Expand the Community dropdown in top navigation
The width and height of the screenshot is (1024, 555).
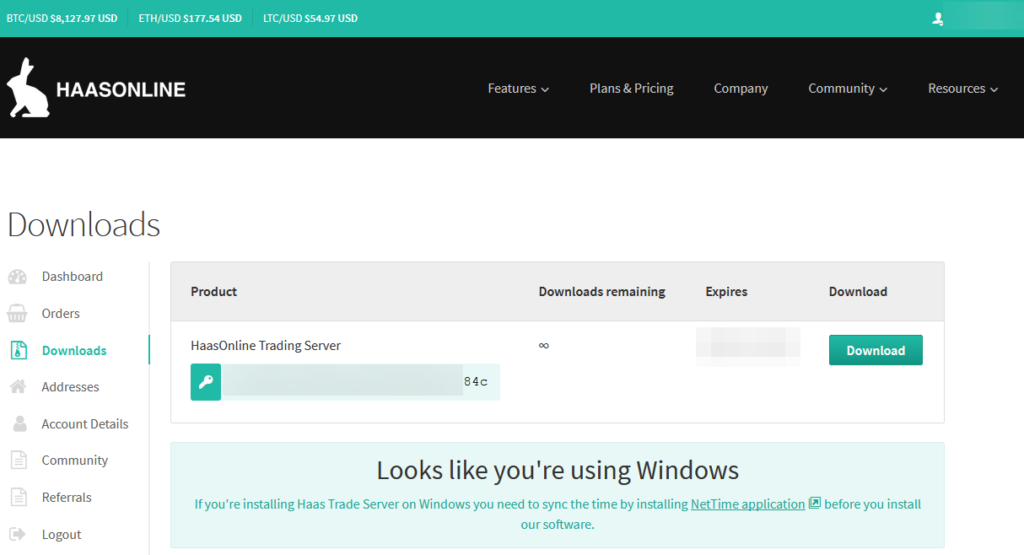[848, 88]
